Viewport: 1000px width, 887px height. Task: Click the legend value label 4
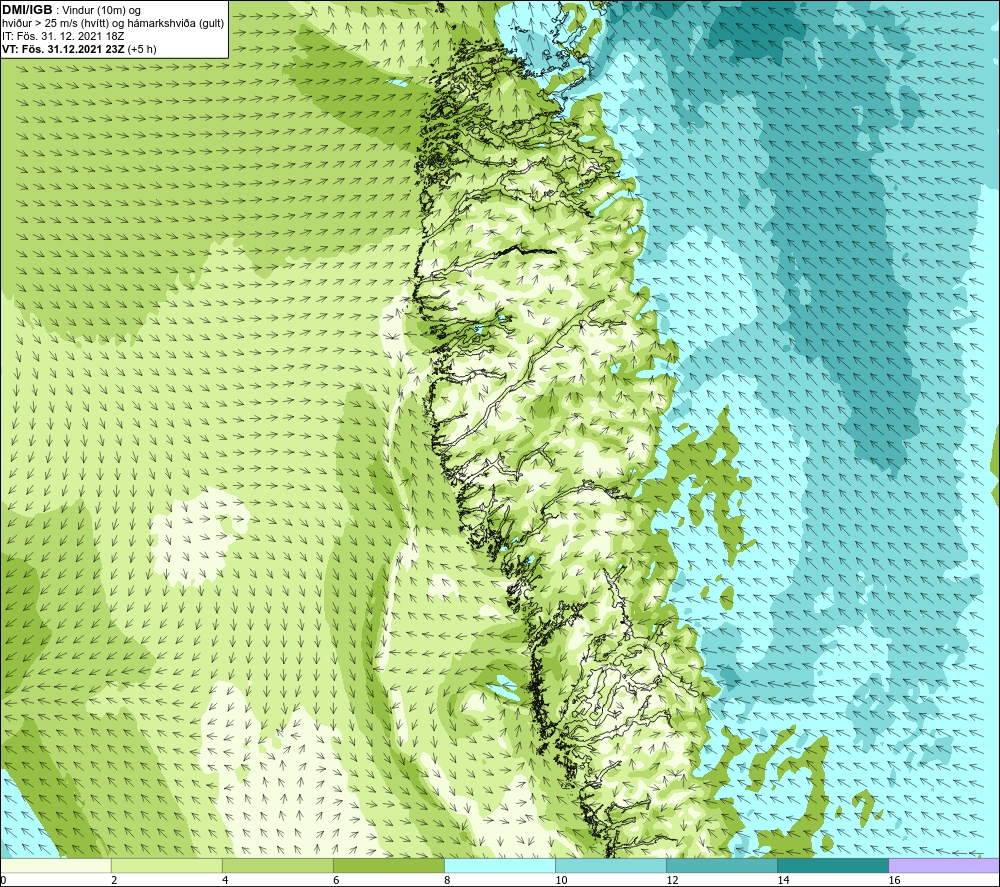[x=225, y=881]
